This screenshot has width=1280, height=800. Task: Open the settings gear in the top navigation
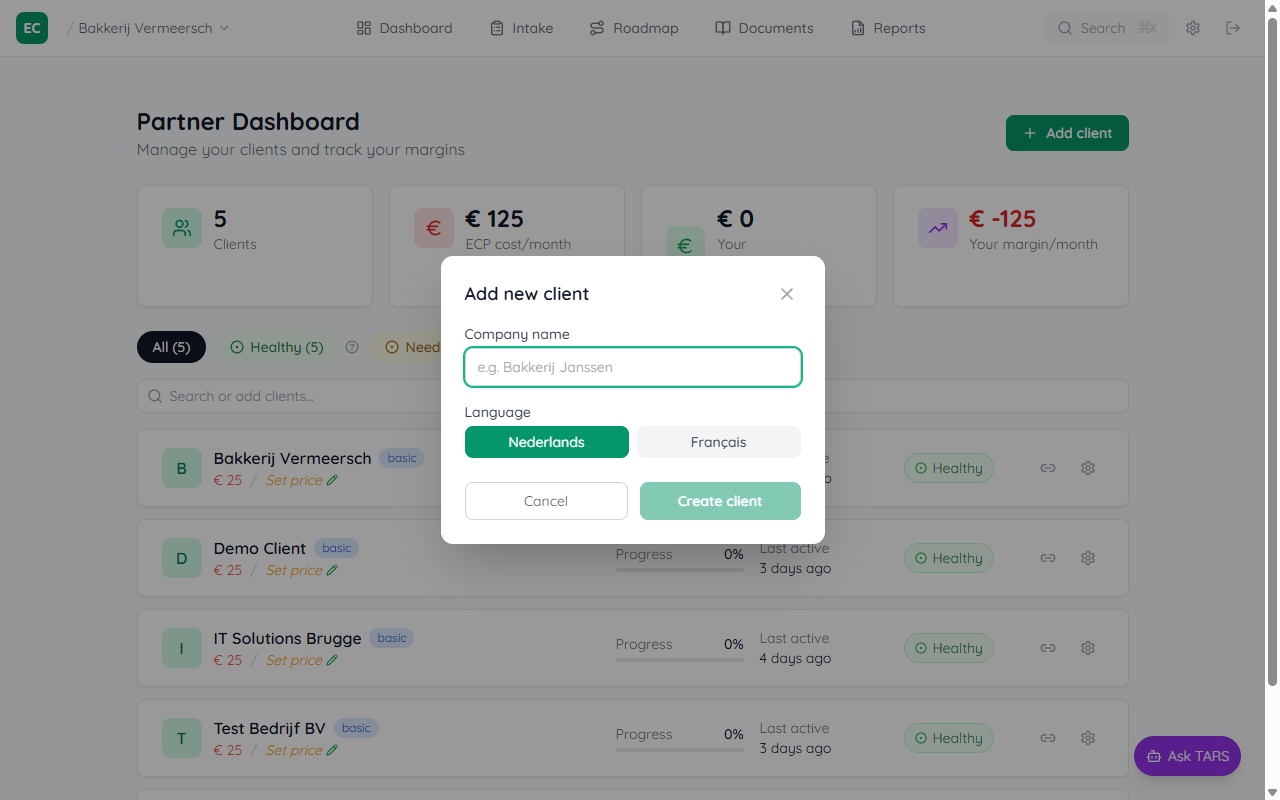click(1192, 27)
